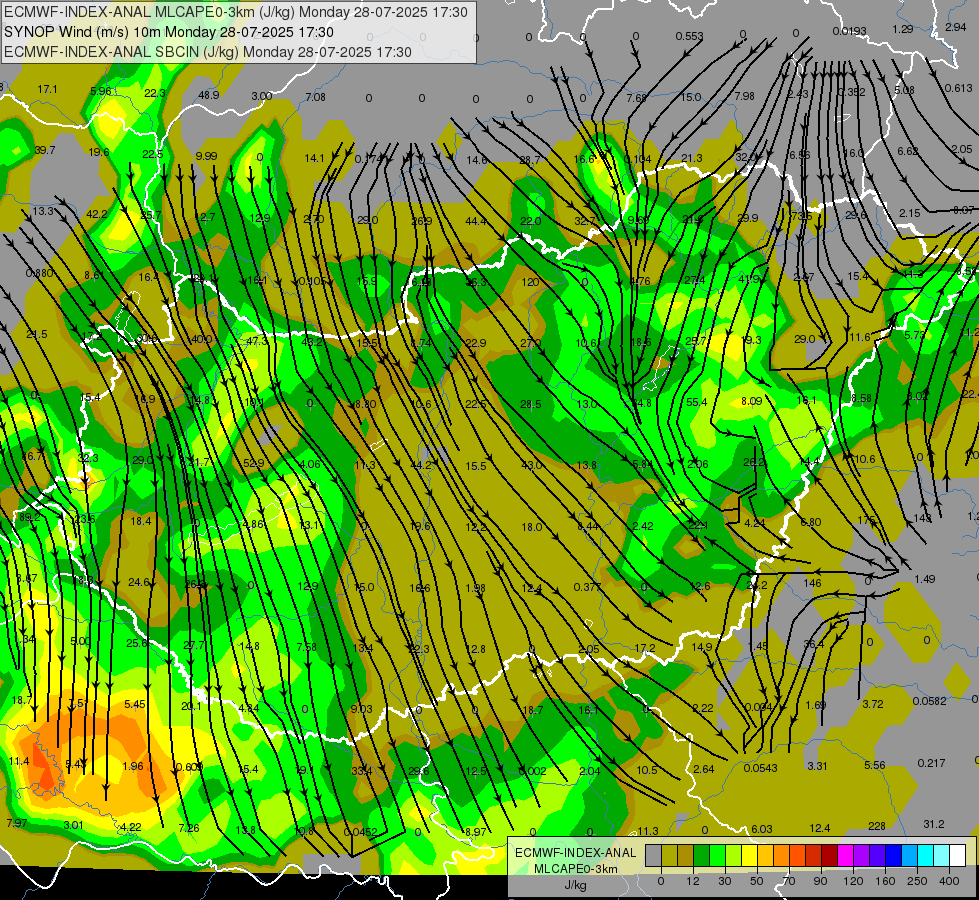Click the map value 228

877,826
